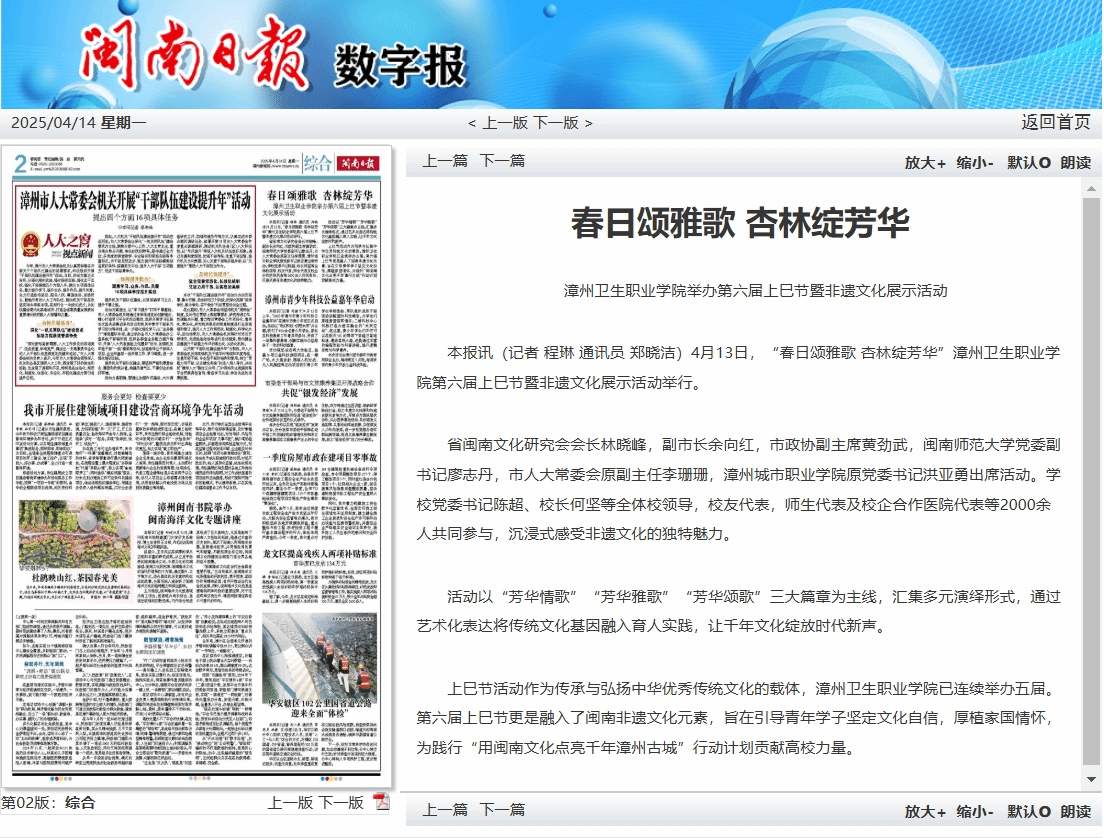This screenshot has width=1104, height=838.
Task: Click 缩小- in the top article toolbar
Action: (974, 163)
